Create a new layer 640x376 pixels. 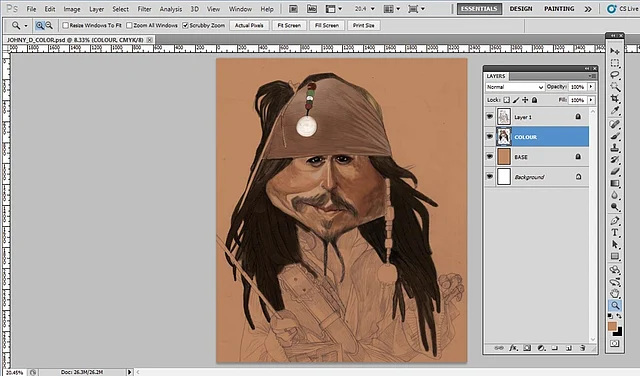(569, 348)
